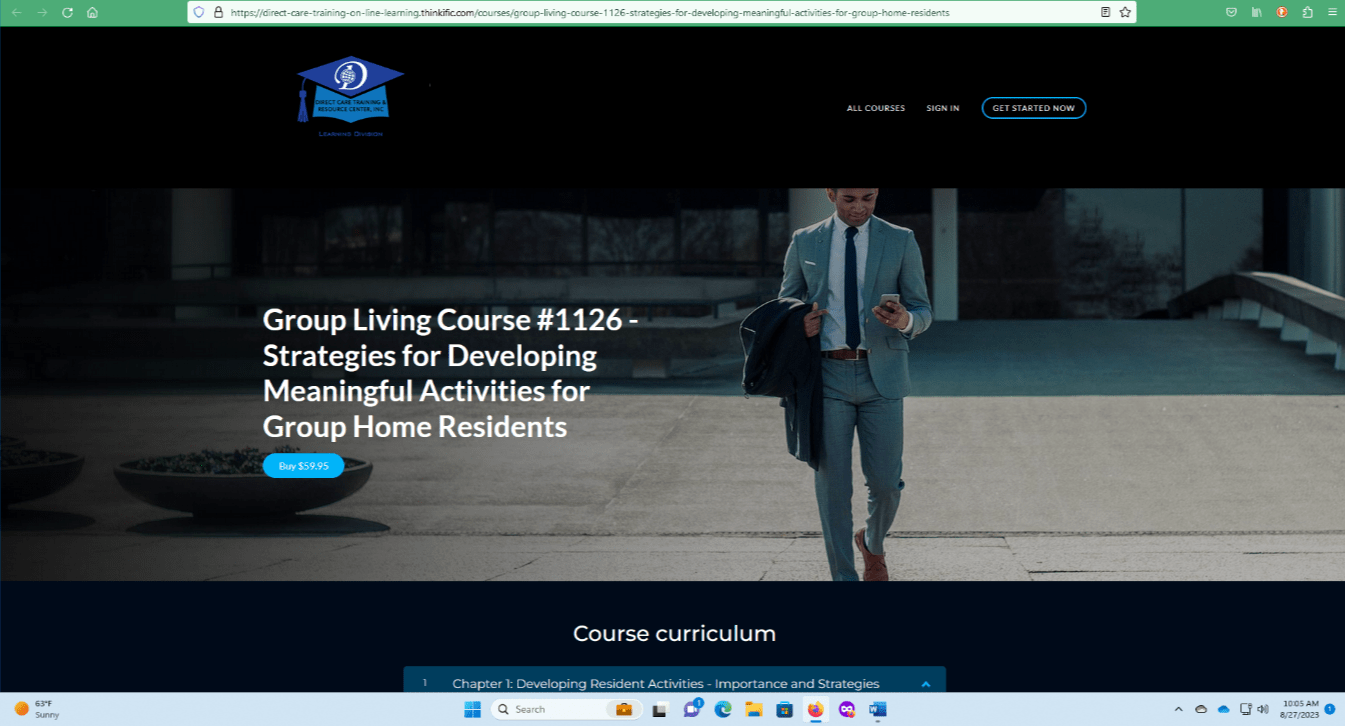
Task: Launch Microsoft Word from the taskbar
Action: [877, 709]
